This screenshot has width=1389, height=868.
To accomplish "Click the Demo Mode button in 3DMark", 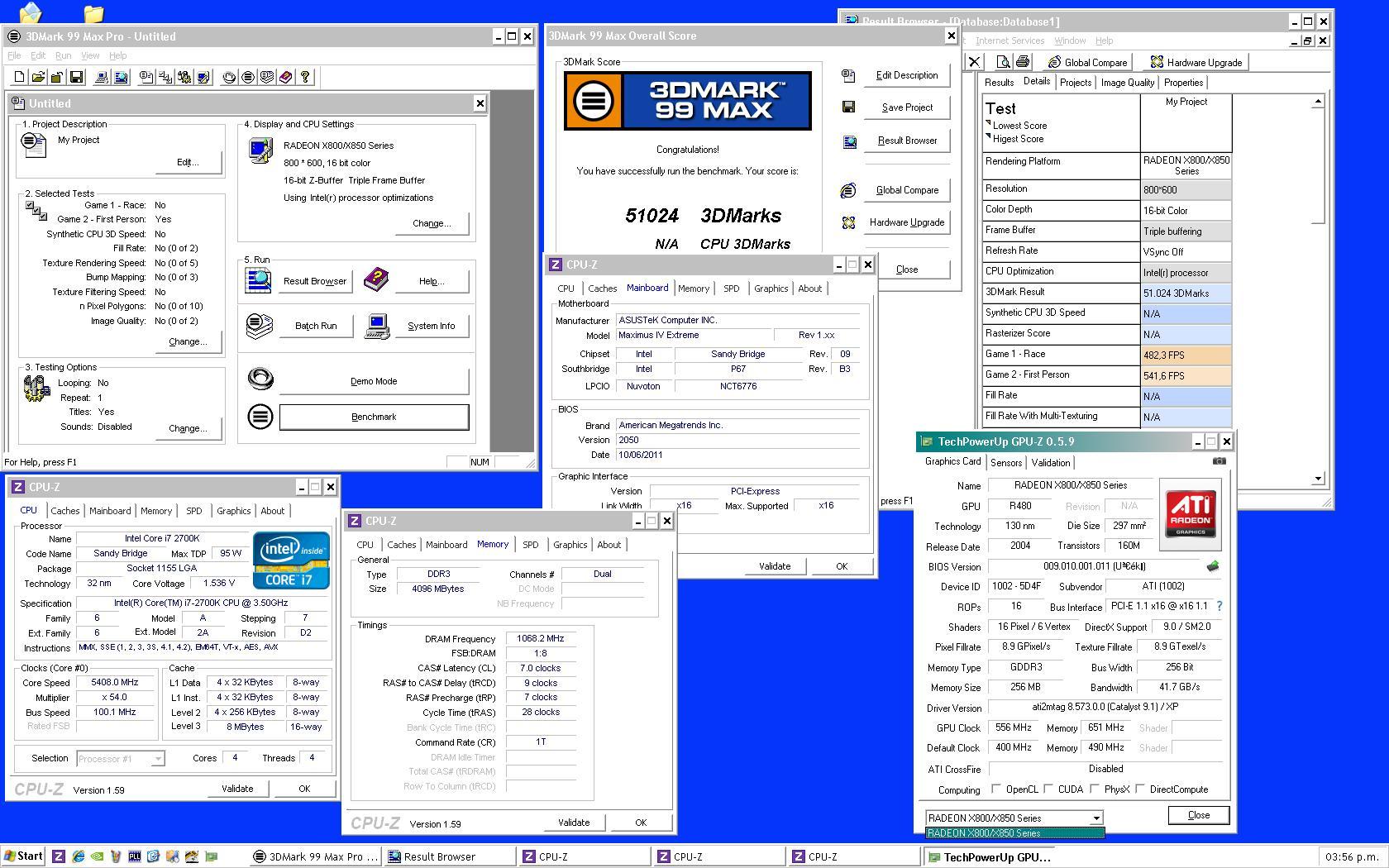I will click(x=374, y=381).
